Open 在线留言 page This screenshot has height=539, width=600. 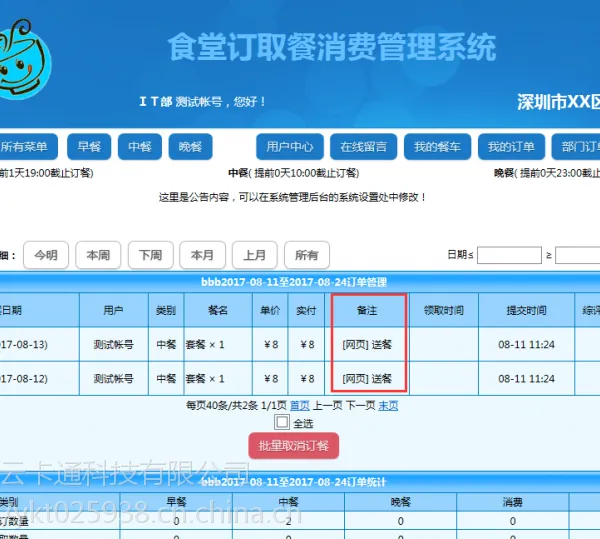click(364, 147)
